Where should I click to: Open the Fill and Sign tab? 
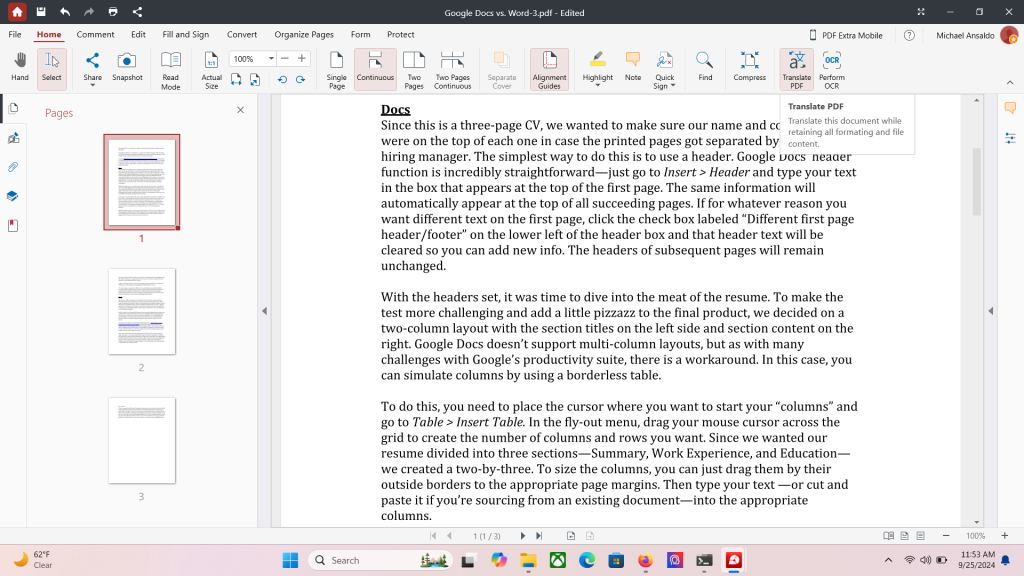185,35
